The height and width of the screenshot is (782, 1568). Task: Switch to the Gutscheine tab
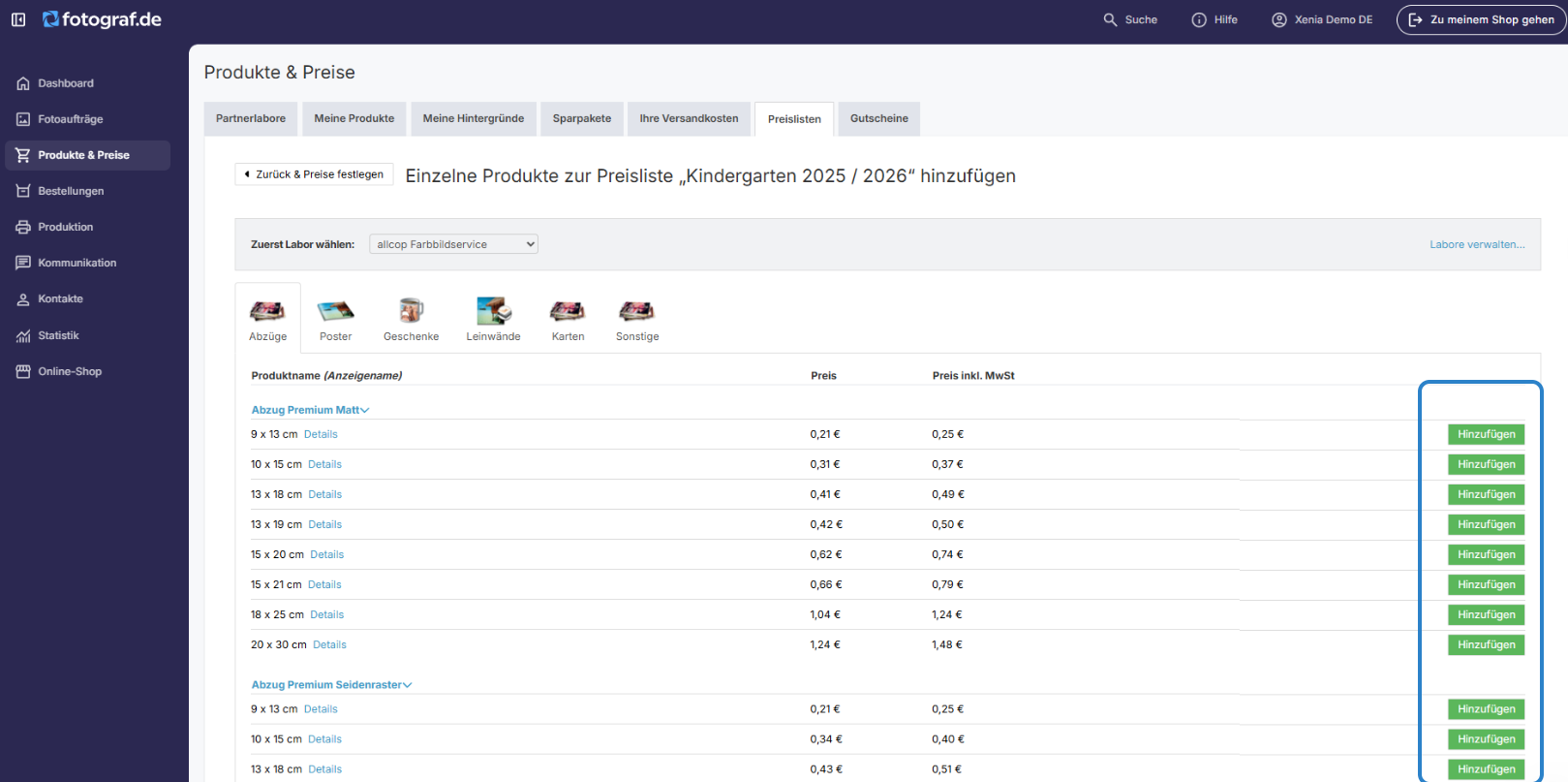point(879,118)
